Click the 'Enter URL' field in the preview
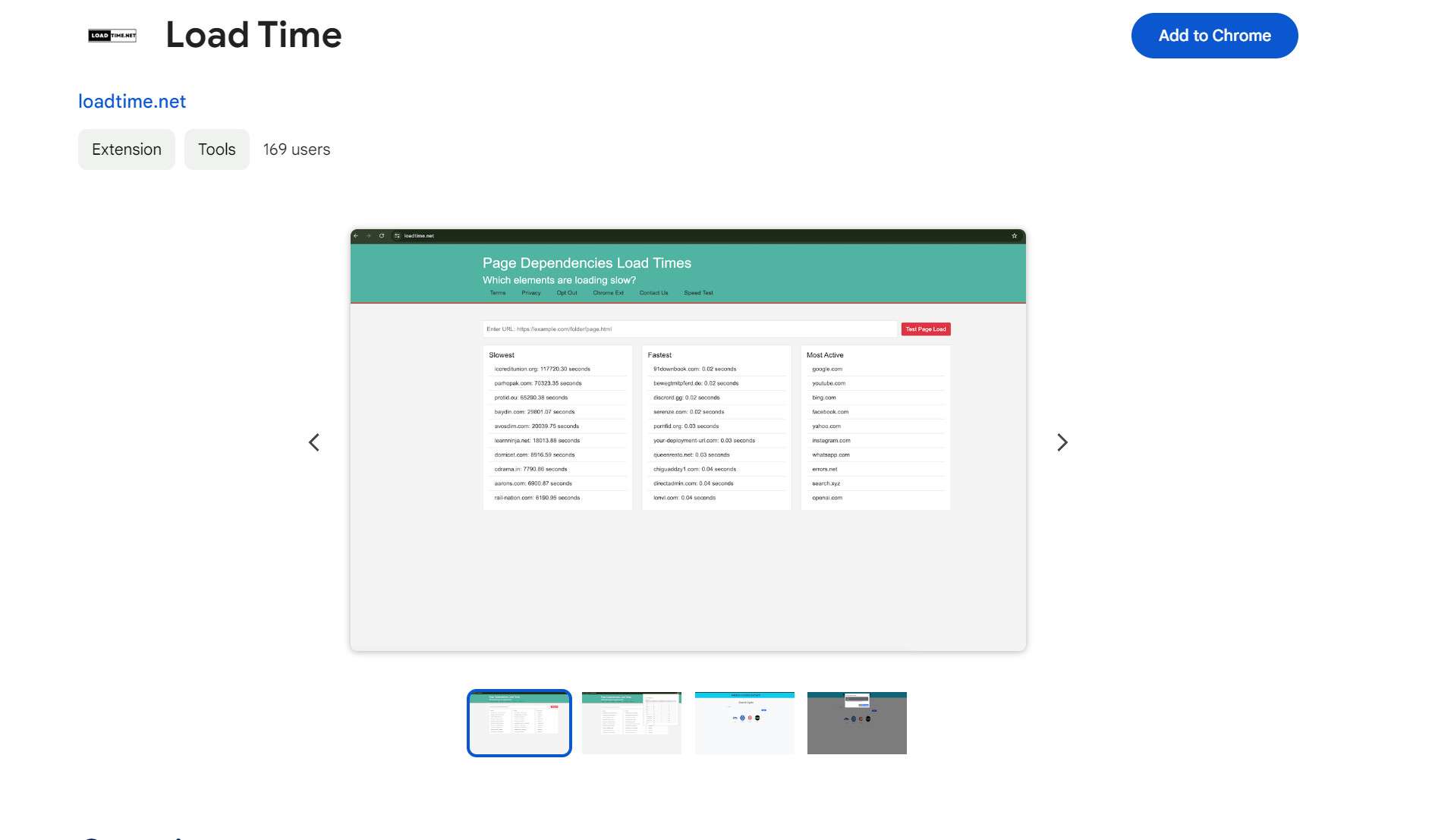Viewport: 1435px width, 840px height. [x=690, y=329]
